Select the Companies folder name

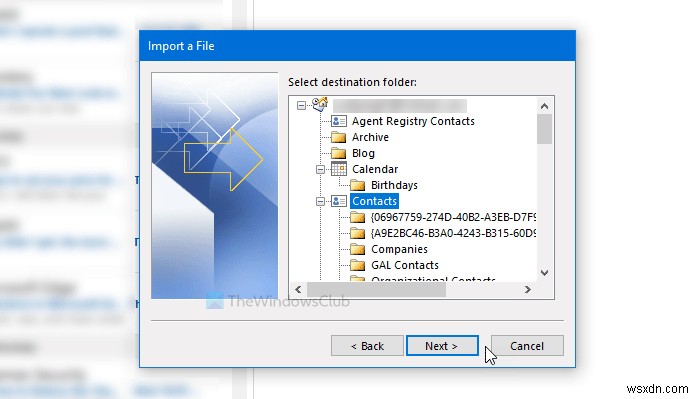point(399,249)
